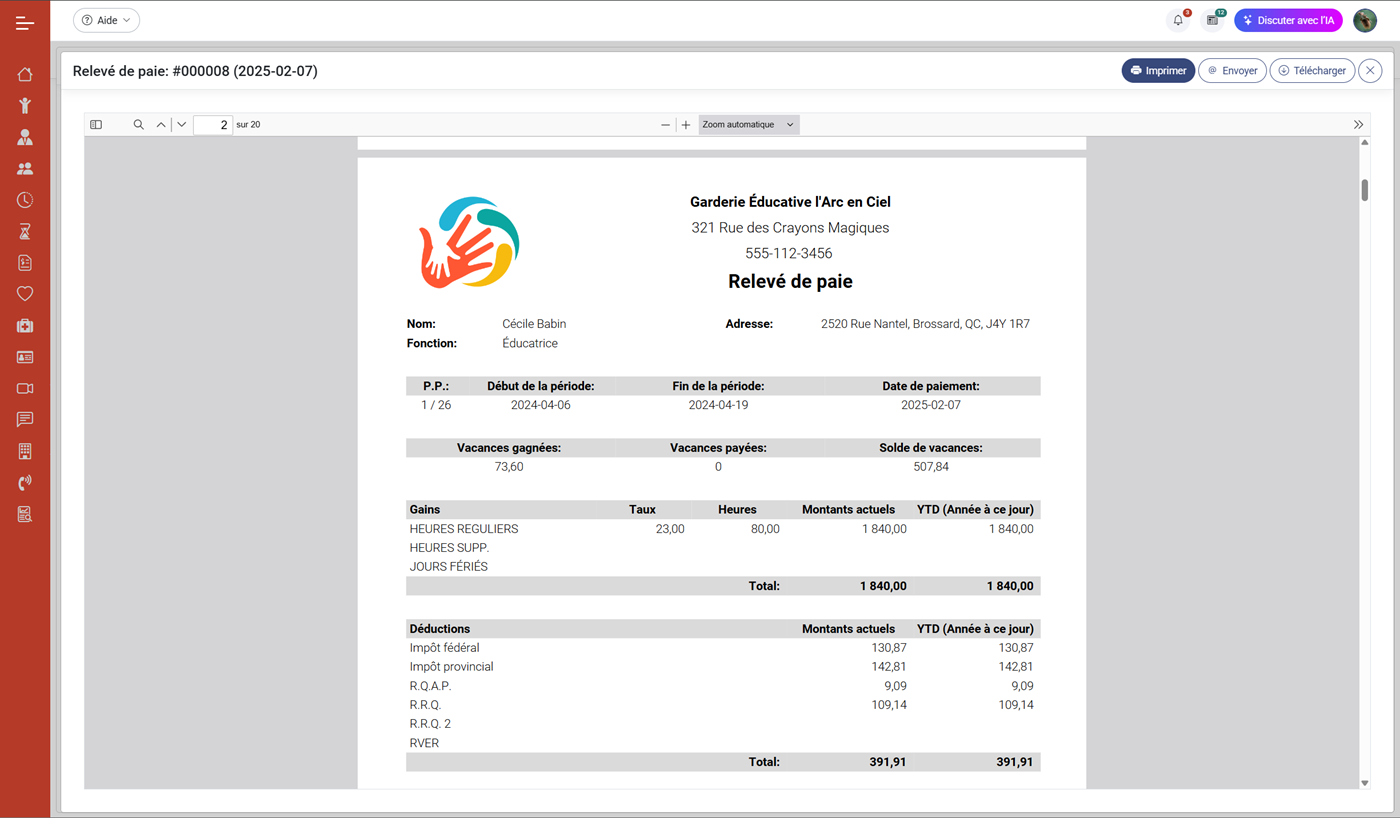Go to the Home icon in the sidebar

click(25, 74)
